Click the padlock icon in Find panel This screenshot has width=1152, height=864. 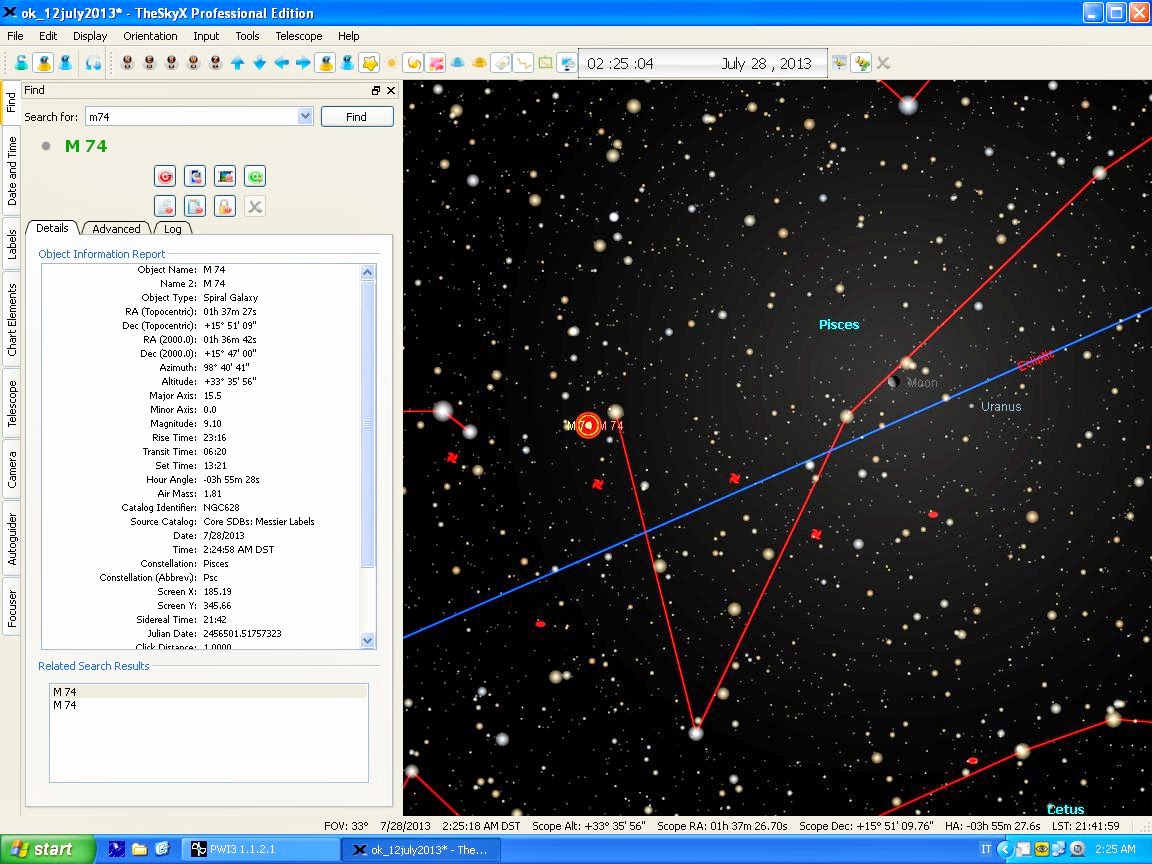pos(226,206)
